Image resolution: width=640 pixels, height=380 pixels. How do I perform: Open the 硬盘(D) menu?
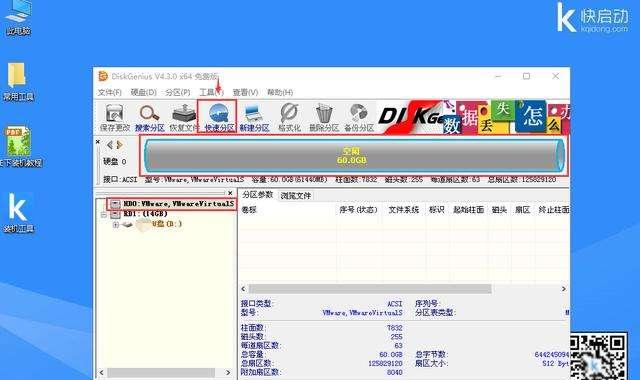coord(143,92)
